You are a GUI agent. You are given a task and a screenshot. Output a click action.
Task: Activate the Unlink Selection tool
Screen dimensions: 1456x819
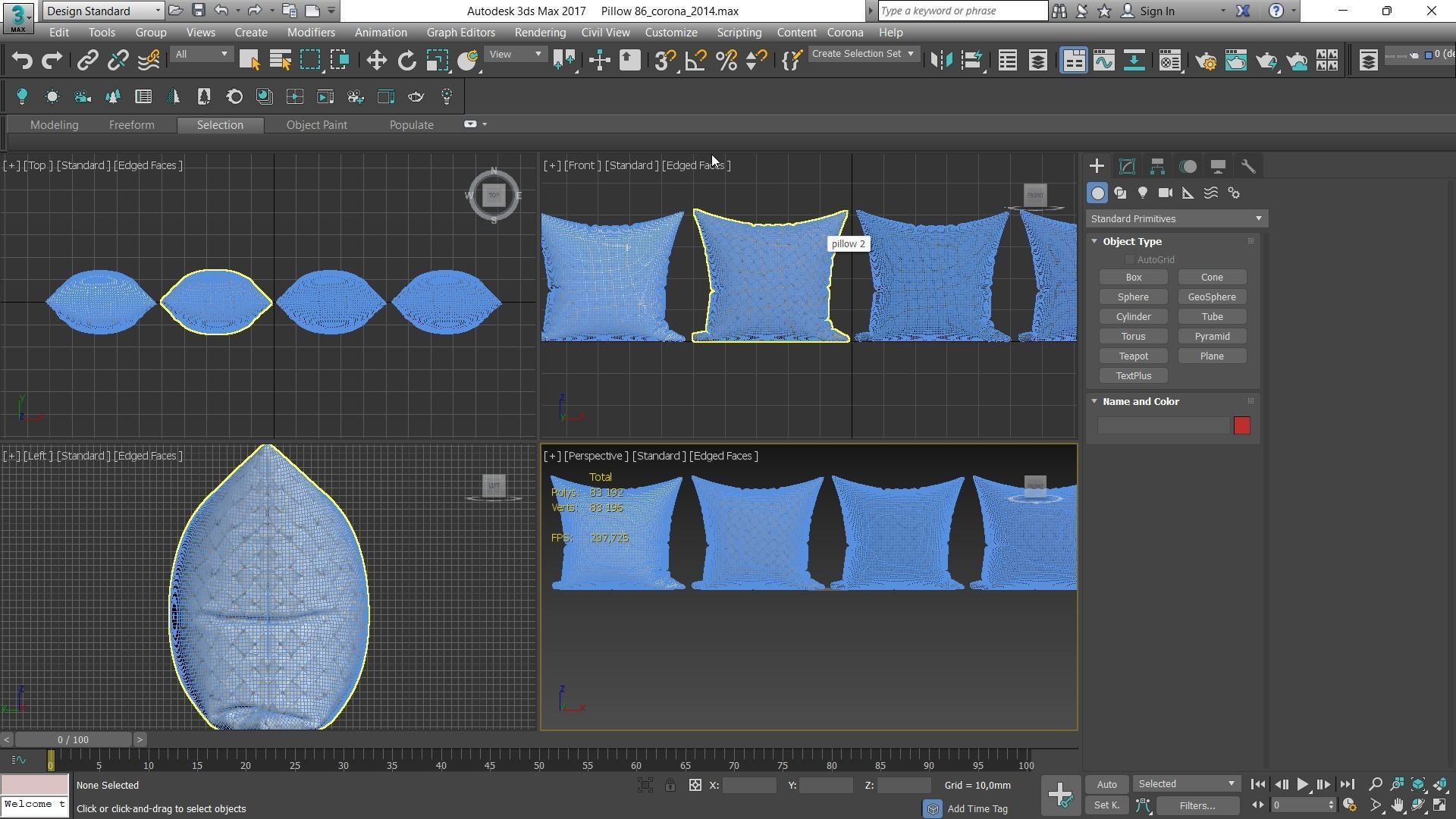118,61
